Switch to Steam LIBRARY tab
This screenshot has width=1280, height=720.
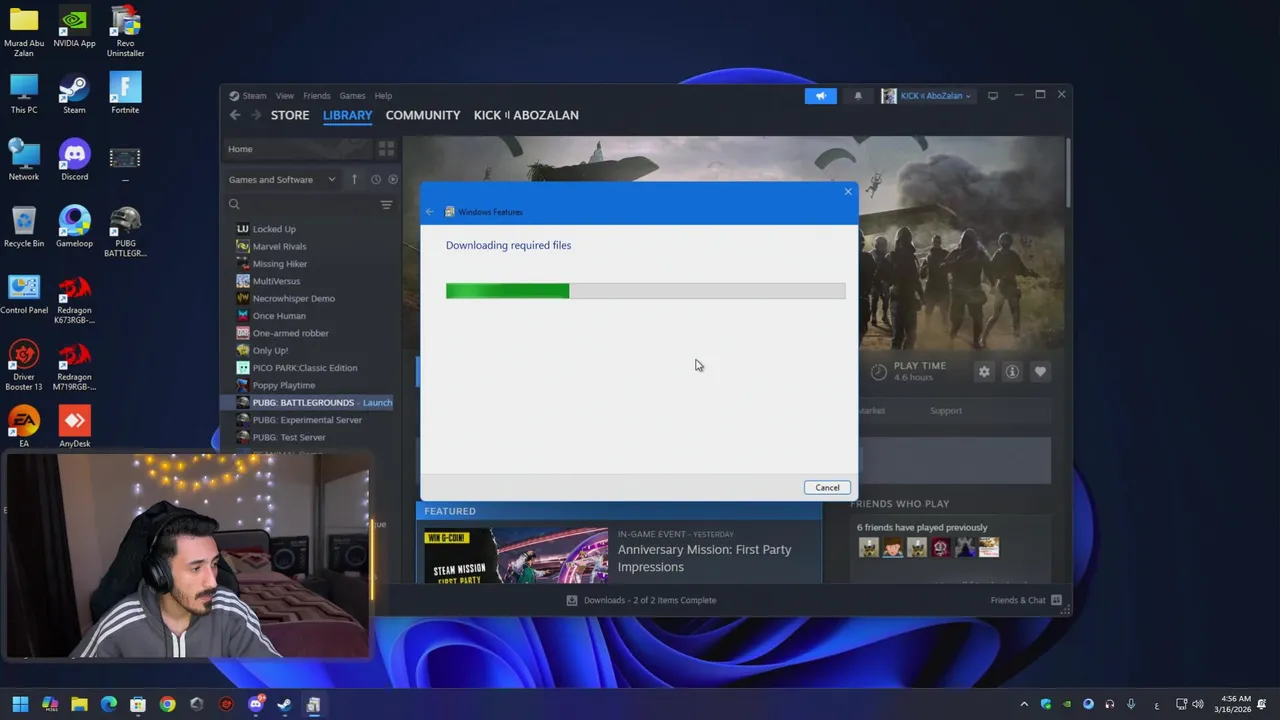tap(347, 115)
